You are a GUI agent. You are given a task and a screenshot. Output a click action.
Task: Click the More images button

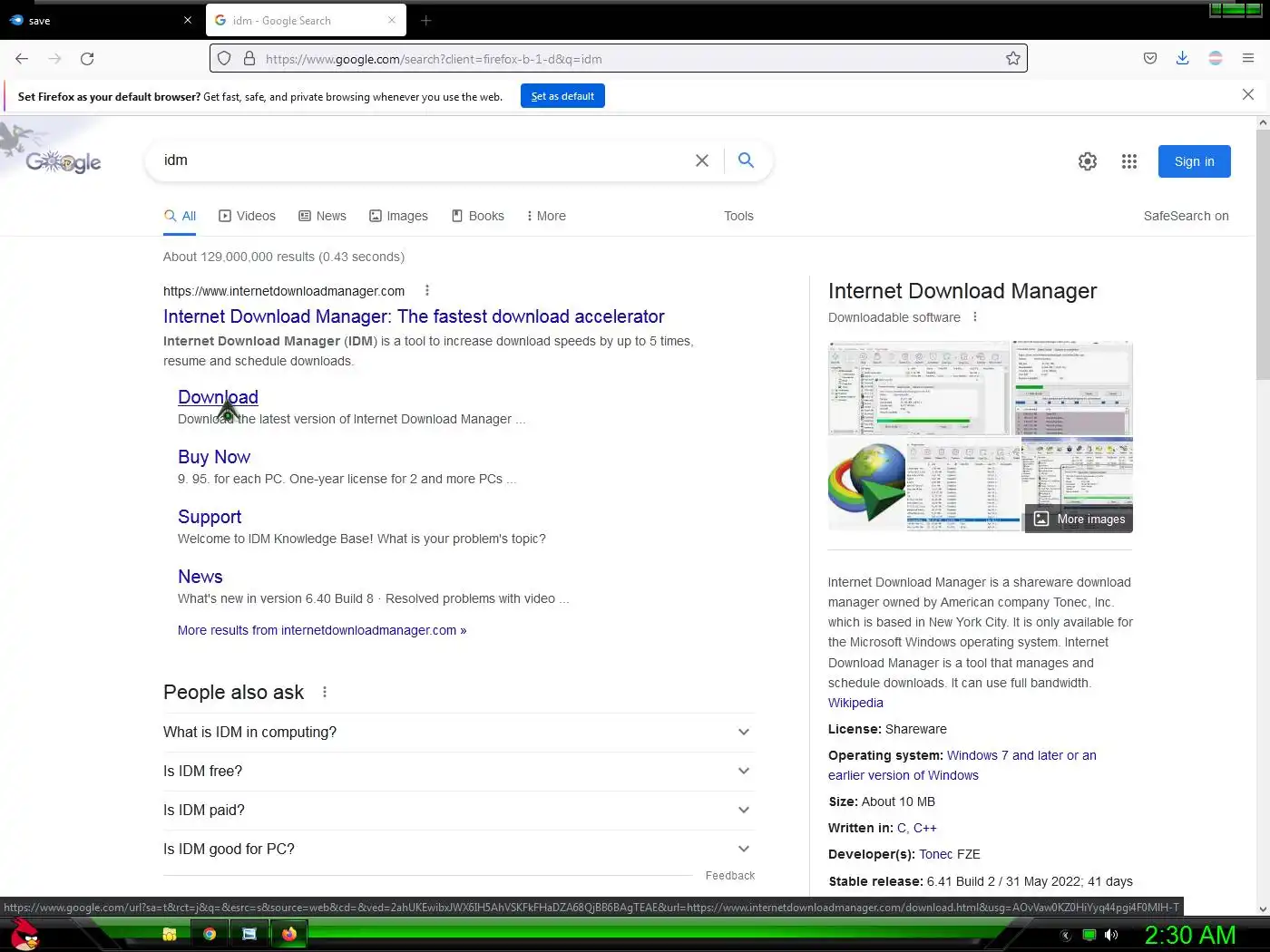pos(1079,520)
